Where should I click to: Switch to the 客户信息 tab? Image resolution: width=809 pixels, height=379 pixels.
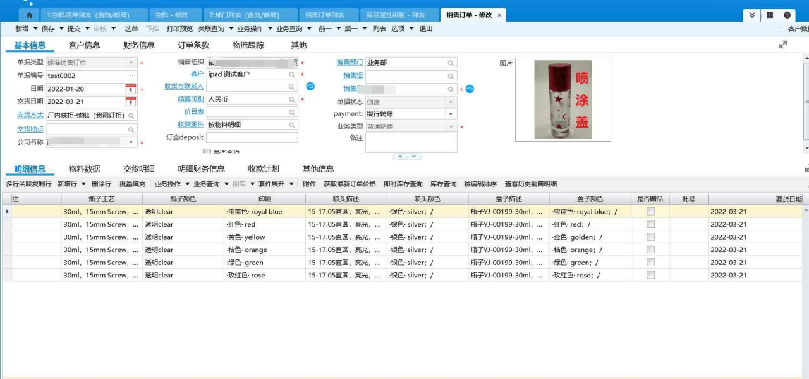pos(85,45)
